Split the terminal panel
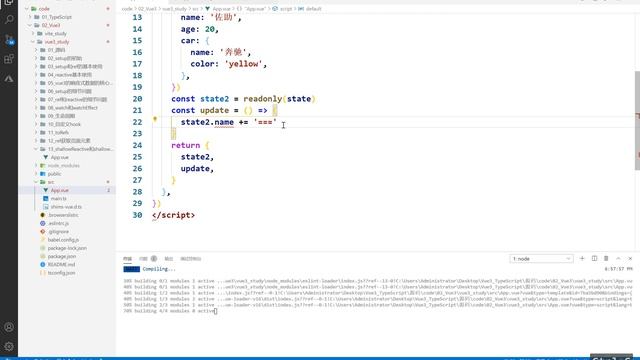640x360 pixels. tap(594, 258)
